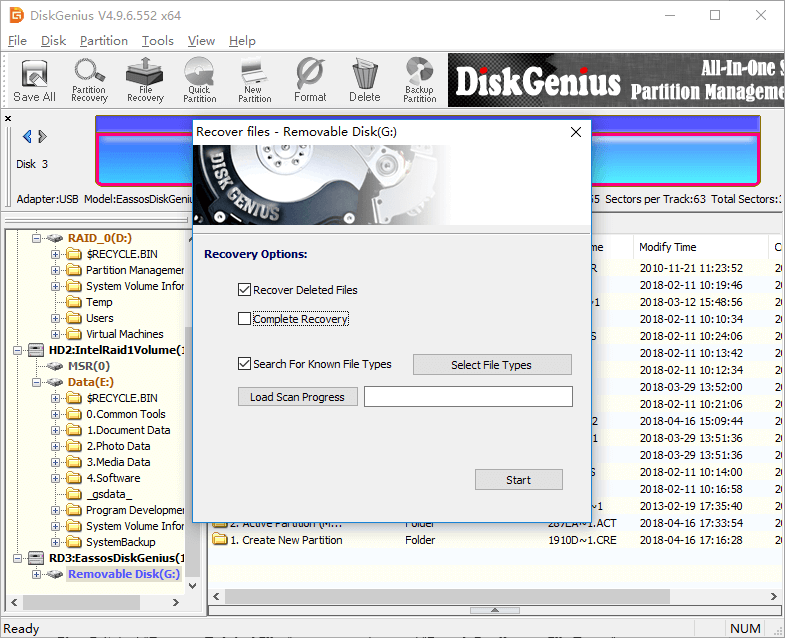Click the scan progress file path field
This screenshot has height=638, width=785.
coord(468,397)
